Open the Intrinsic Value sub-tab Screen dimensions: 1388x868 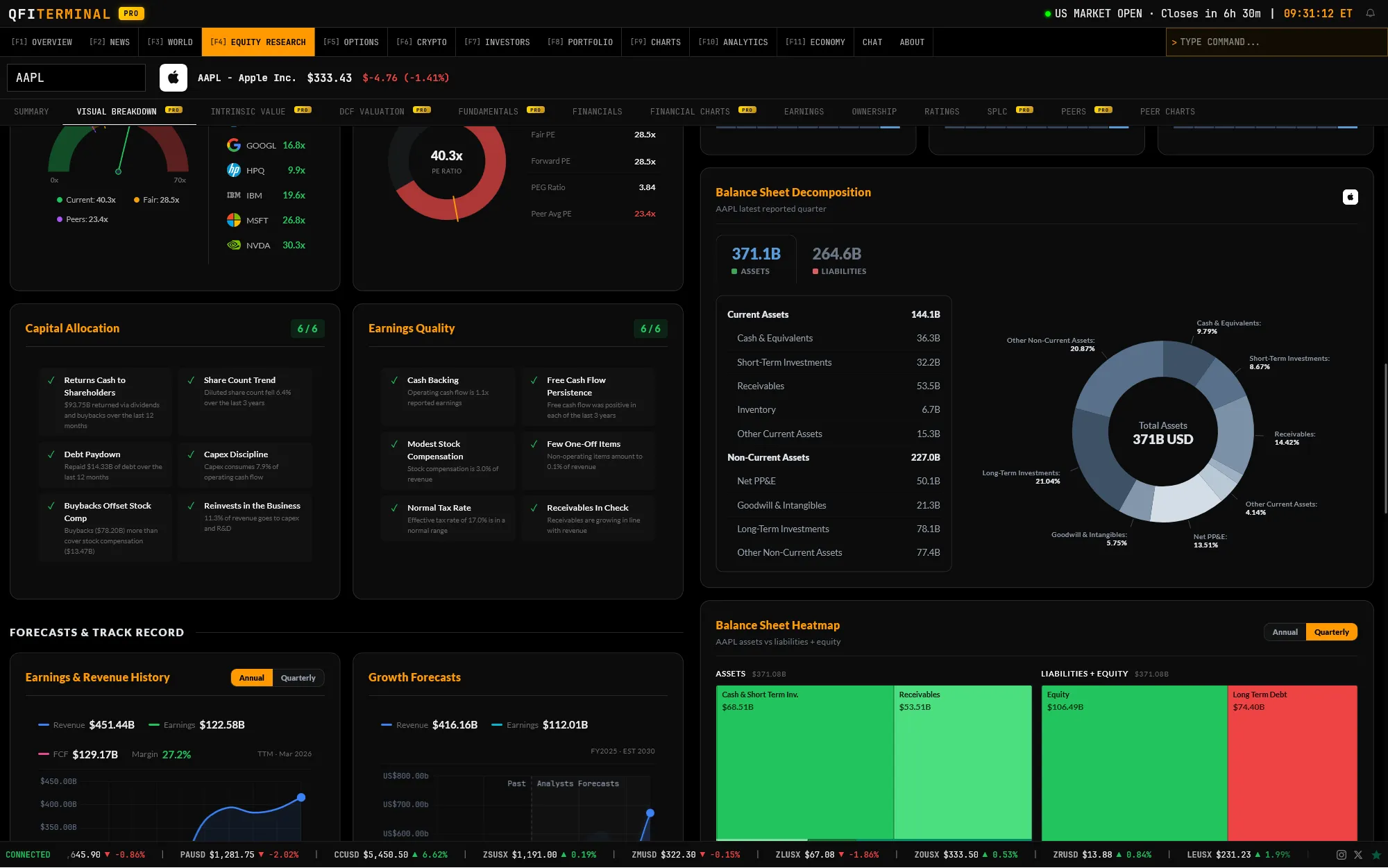tap(261, 112)
